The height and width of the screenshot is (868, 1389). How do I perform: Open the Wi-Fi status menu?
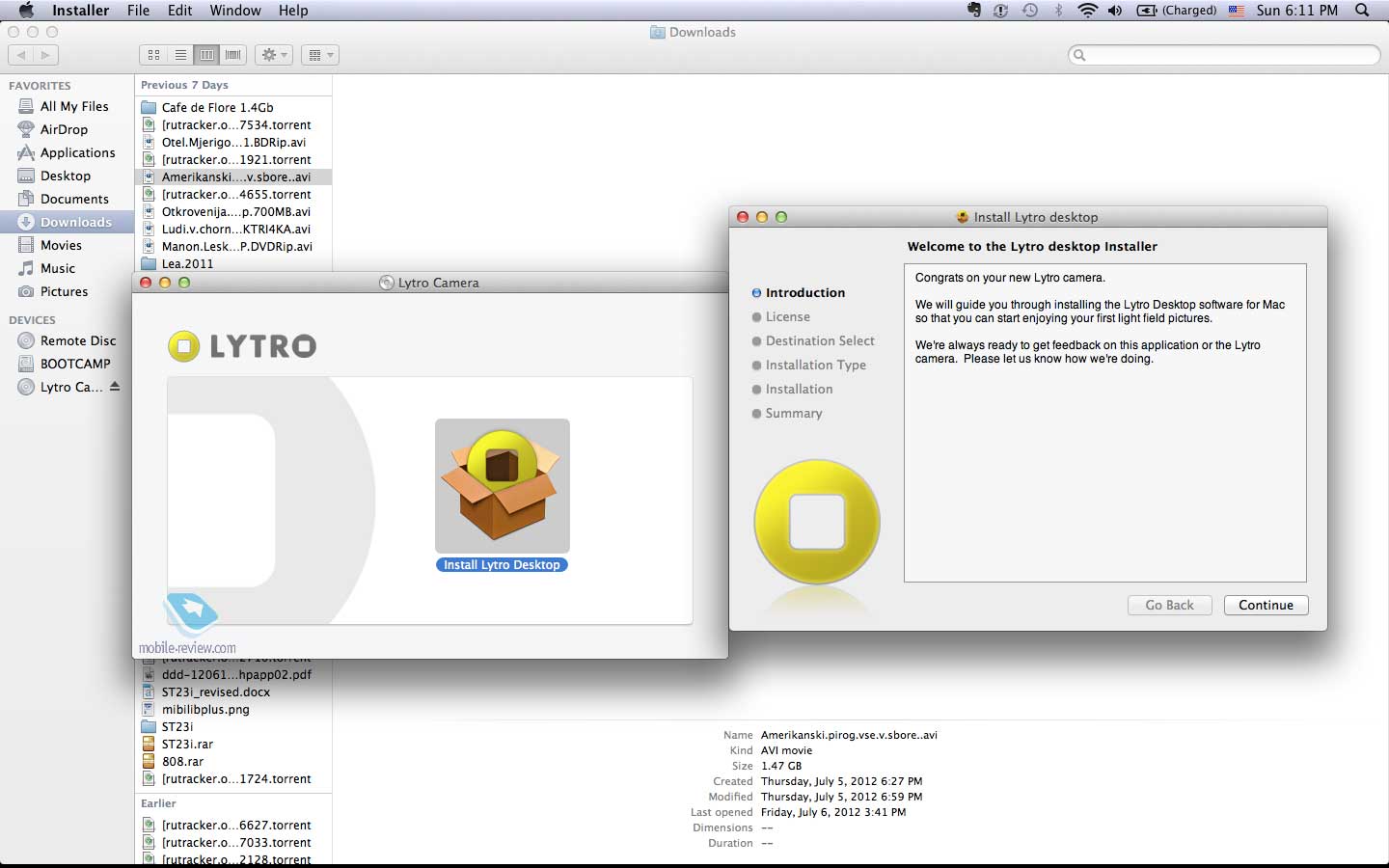pyautogui.click(x=1087, y=11)
